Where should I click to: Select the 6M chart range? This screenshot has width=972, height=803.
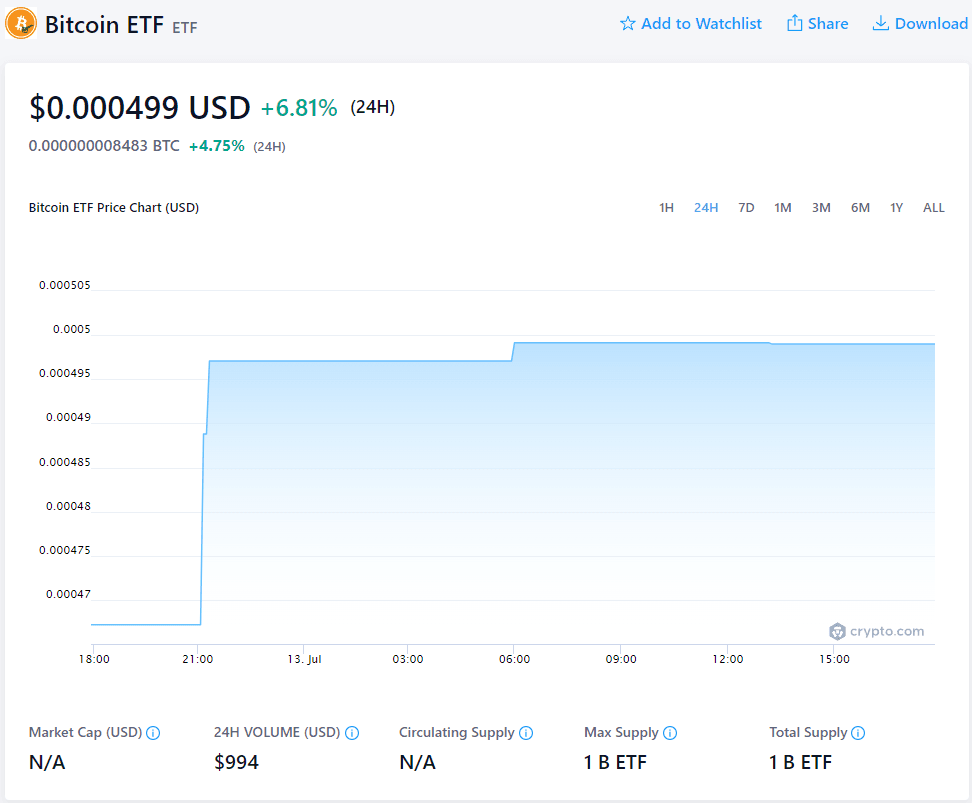[860, 208]
